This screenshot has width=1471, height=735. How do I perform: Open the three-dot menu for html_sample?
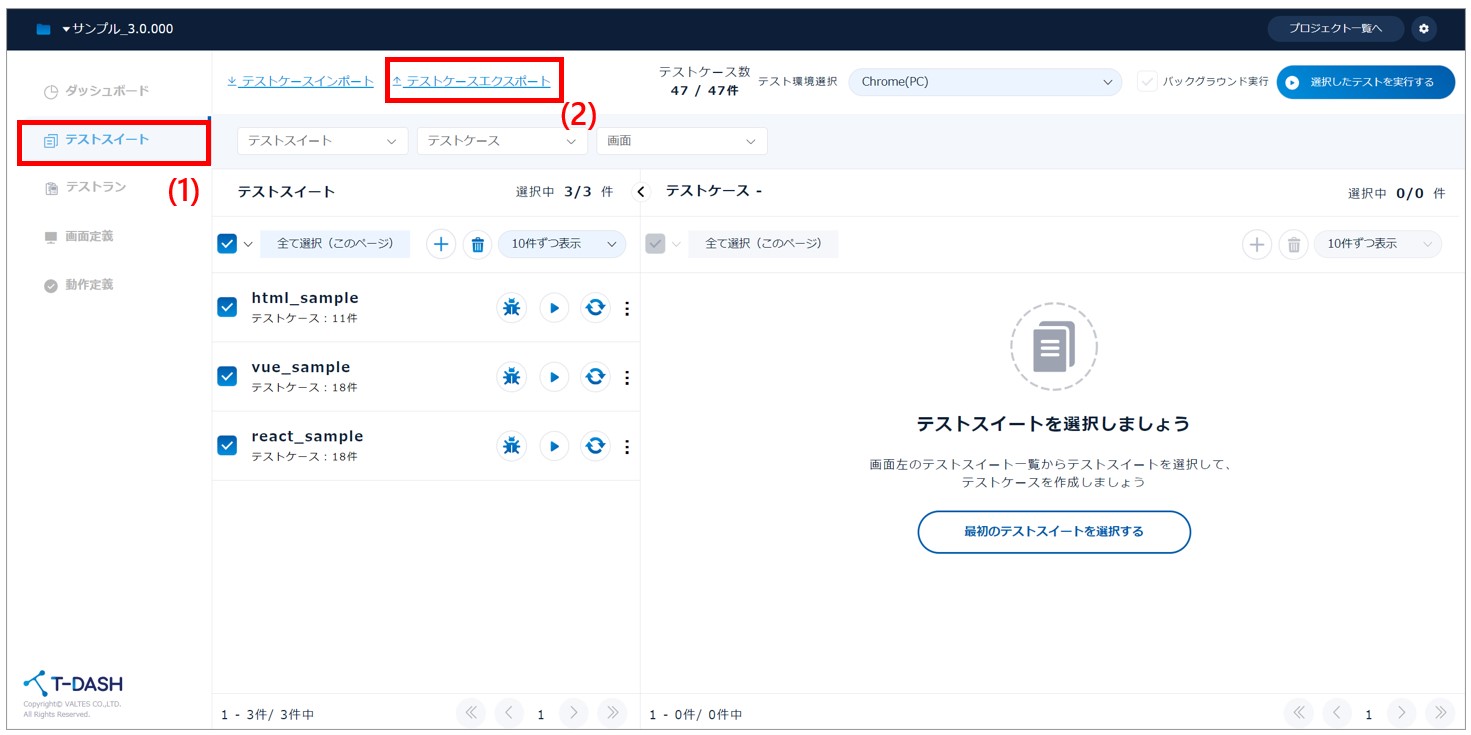point(627,308)
